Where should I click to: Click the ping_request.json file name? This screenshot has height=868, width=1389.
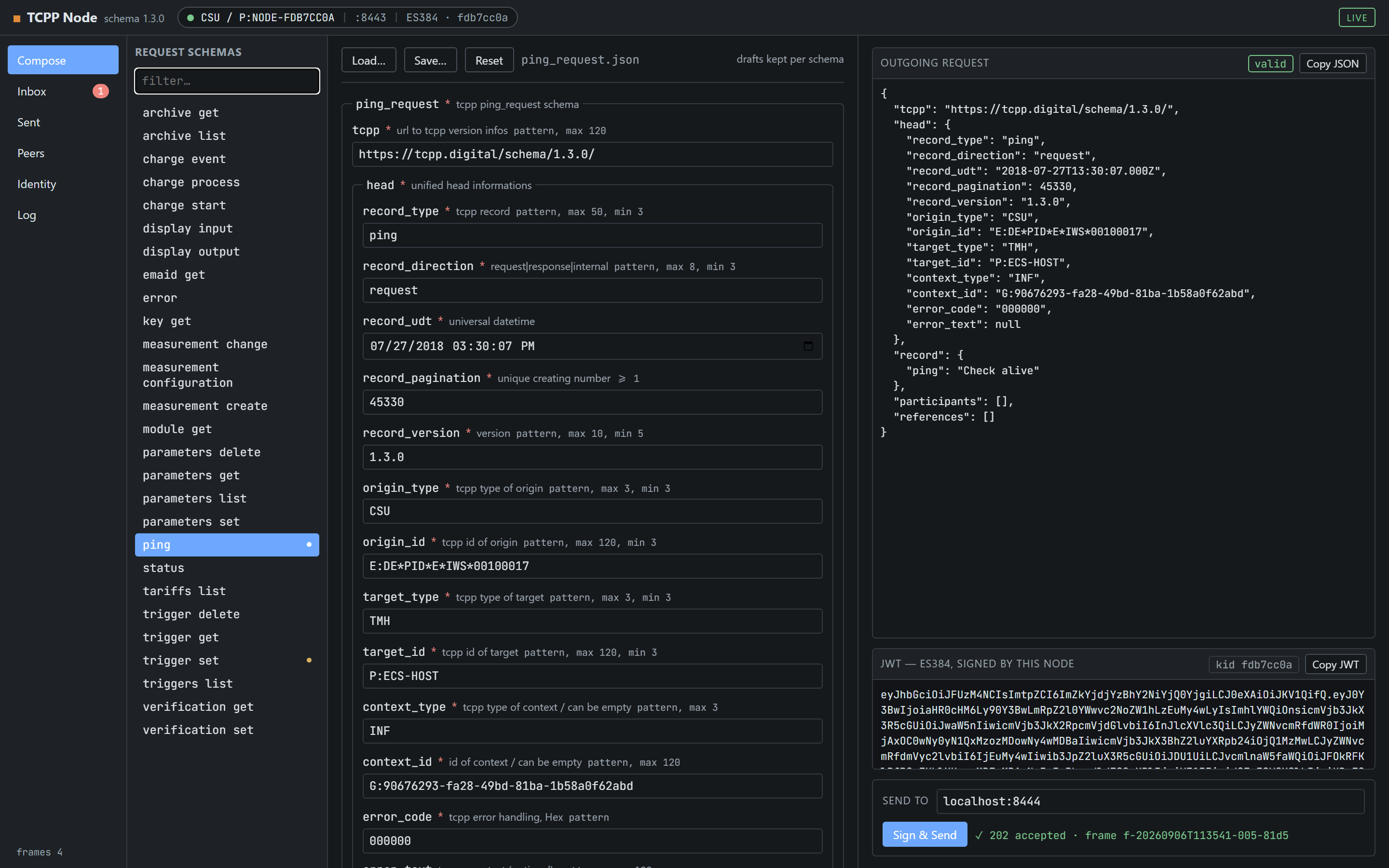(580, 60)
